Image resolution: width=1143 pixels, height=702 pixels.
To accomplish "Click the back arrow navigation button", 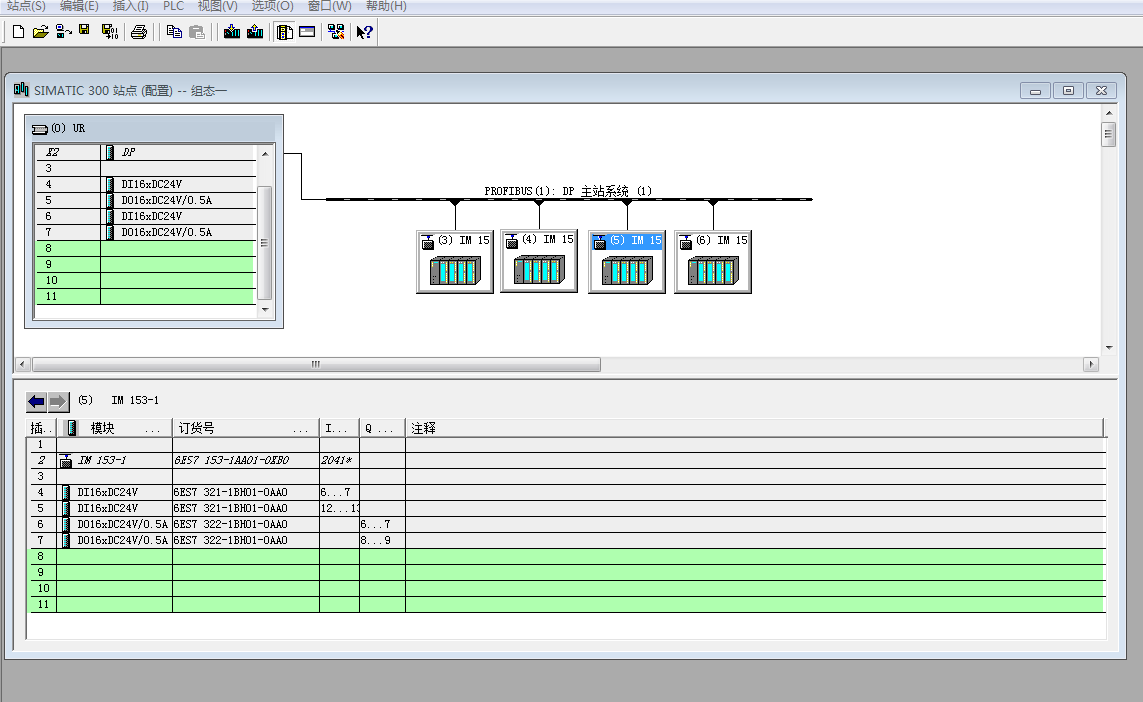I will pos(36,401).
